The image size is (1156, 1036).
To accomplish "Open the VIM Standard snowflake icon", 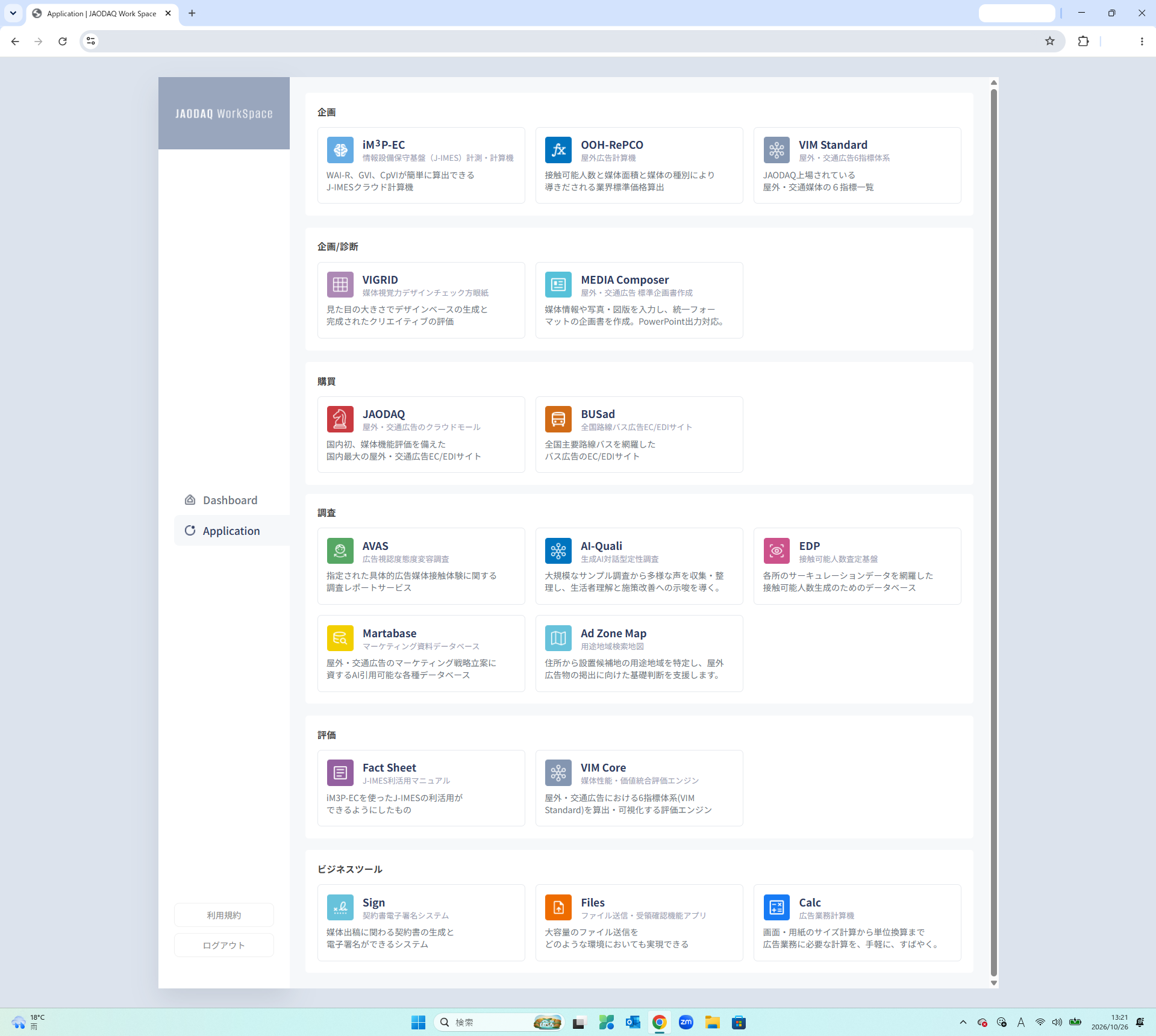I will [x=776, y=150].
